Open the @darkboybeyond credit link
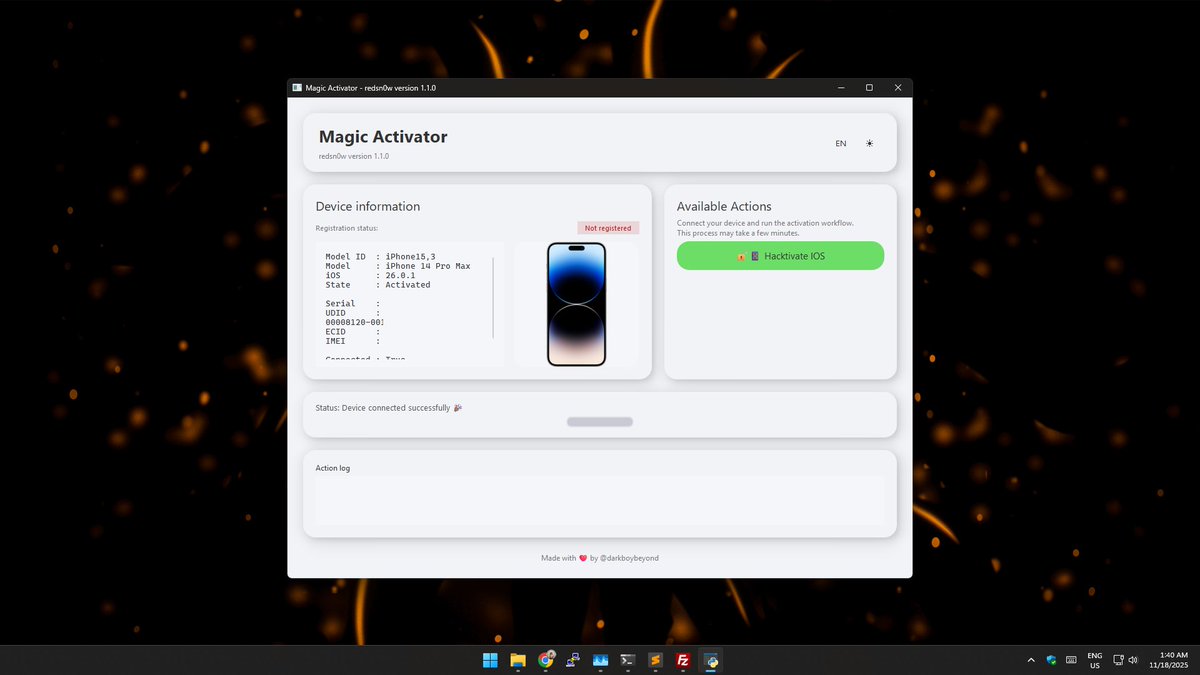Screen dimensions: 1200x675 click(x=630, y=558)
